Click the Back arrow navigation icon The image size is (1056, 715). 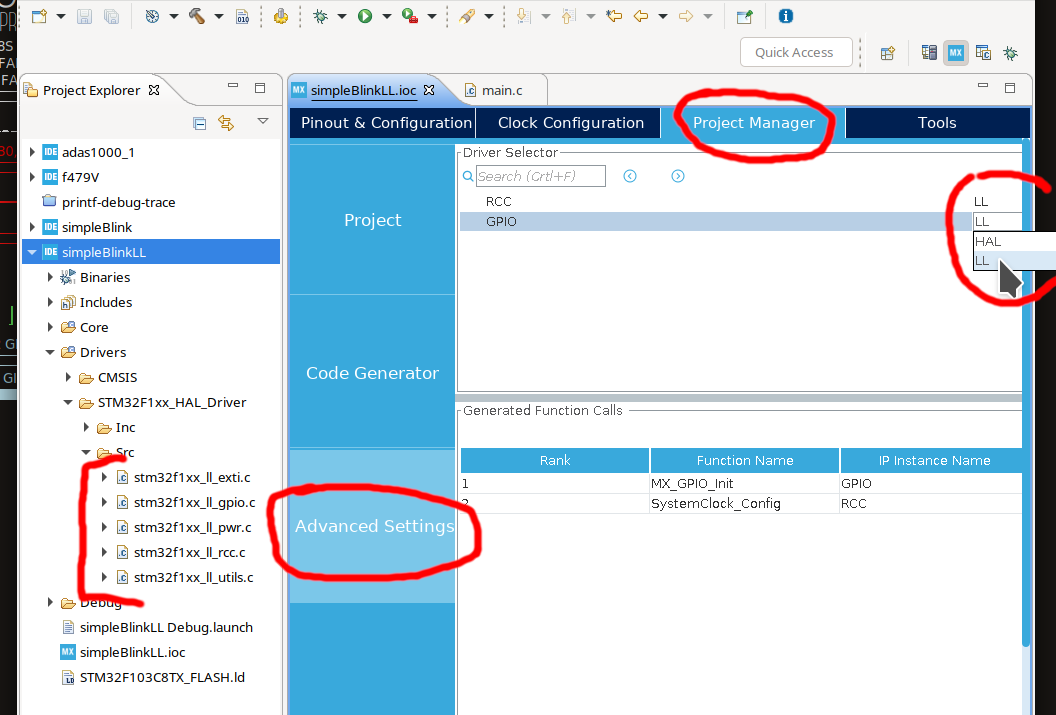641,16
